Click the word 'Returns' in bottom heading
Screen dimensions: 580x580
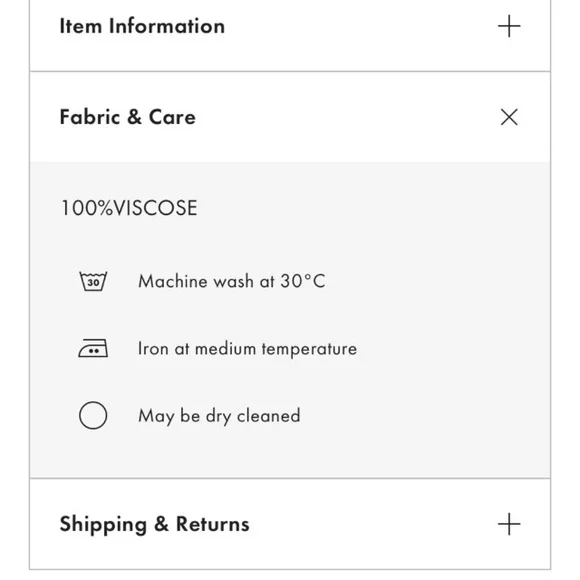[213, 524]
